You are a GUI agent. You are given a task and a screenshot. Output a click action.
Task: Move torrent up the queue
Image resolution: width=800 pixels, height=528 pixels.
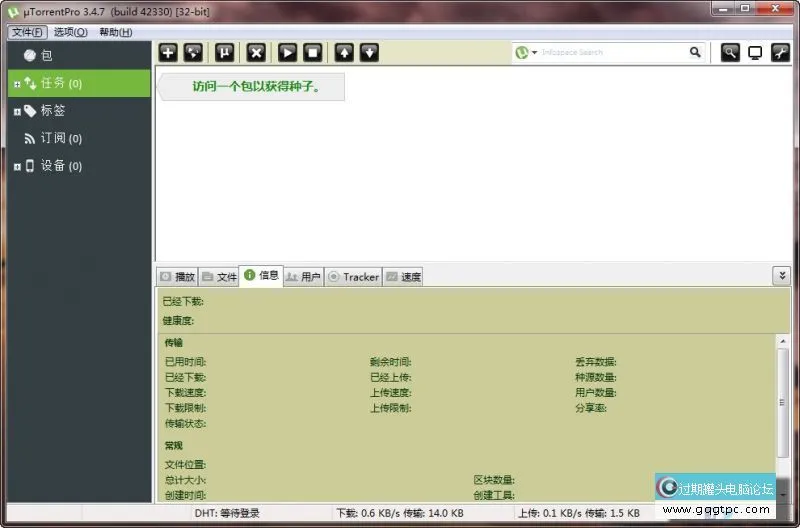click(344, 52)
